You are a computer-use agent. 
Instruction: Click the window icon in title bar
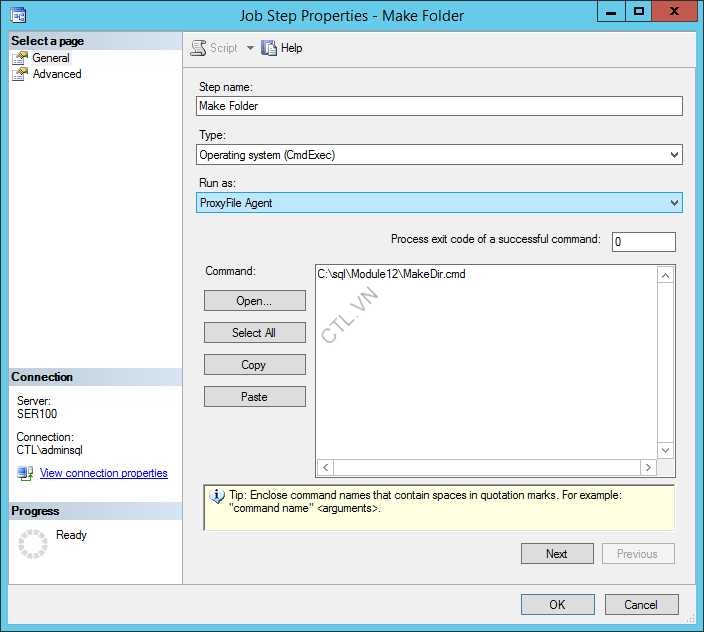[17, 15]
